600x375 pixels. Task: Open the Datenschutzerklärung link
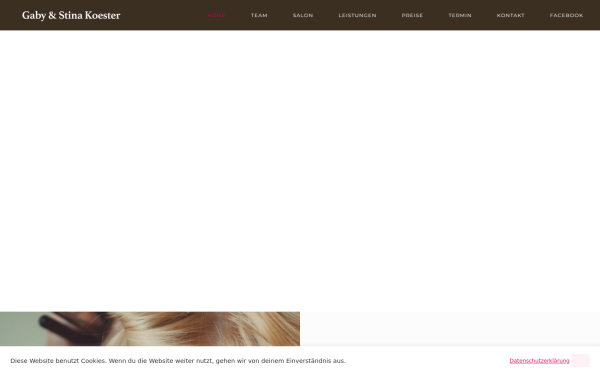click(539, 361)
